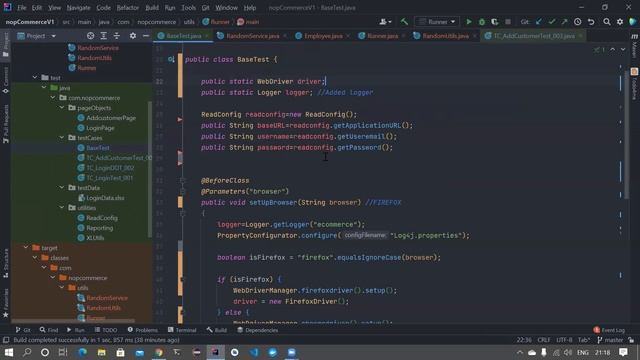Open Project panel options gear
The width and height of the screenshot is (640, 360).
[133, 36]
